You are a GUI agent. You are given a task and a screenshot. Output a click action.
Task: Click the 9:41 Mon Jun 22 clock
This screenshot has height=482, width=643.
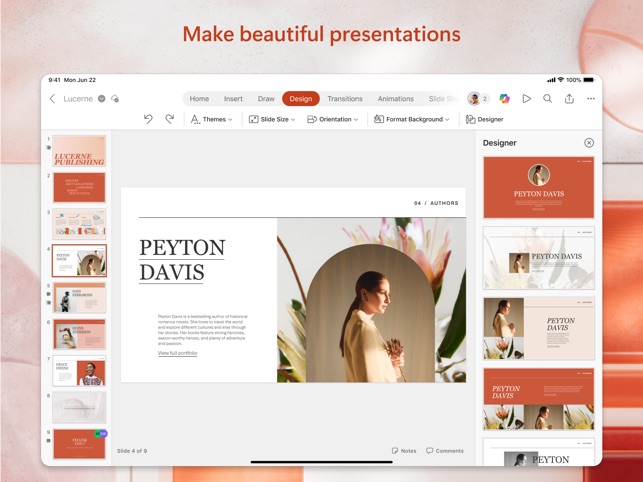point(72,80)
